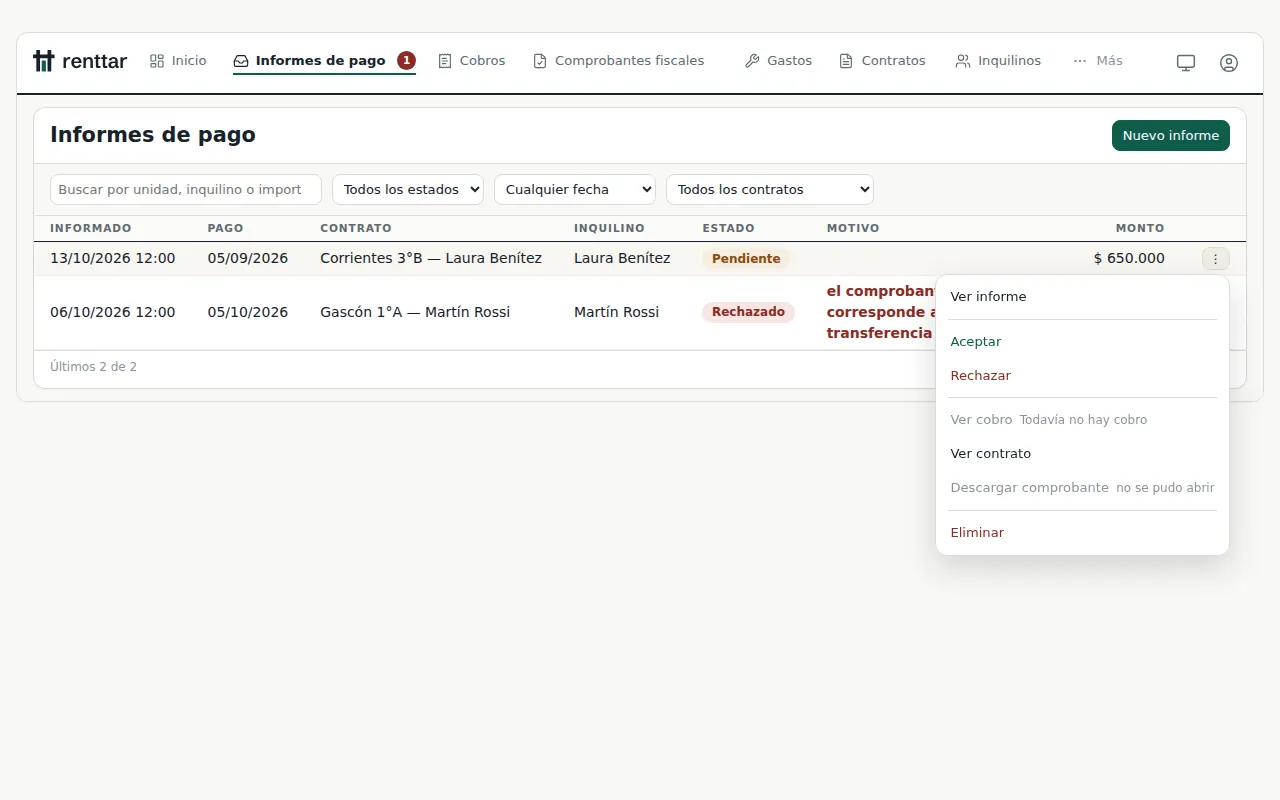Open the Cualquier fecha date filter

[x=575, y=189]
